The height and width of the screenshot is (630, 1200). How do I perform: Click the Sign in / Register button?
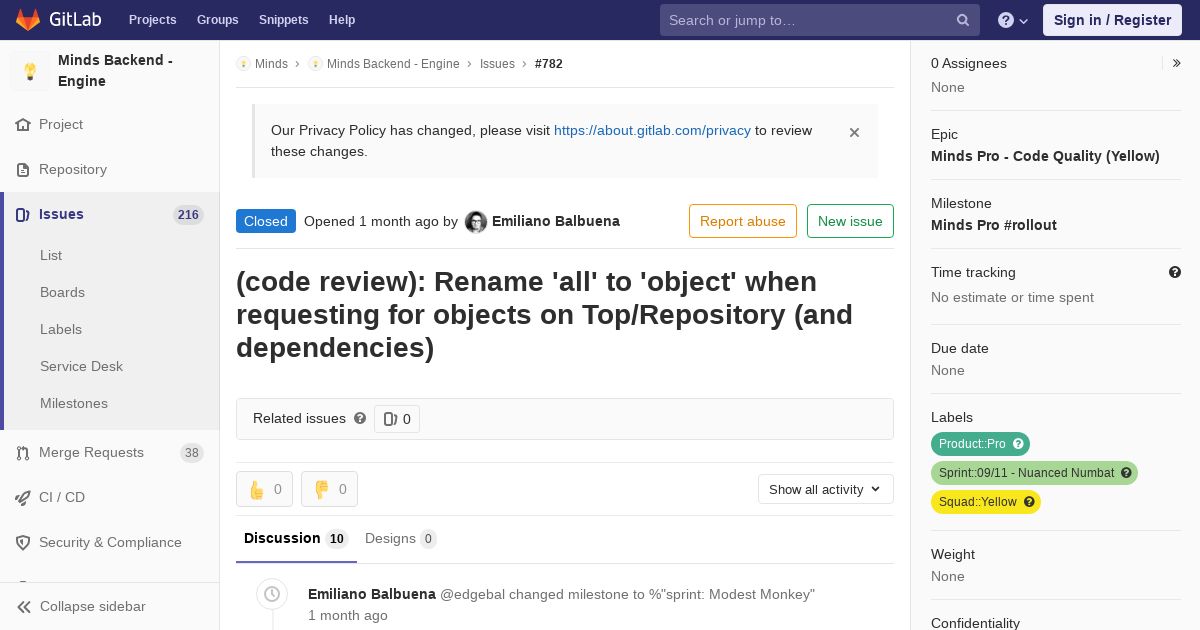click(x=1112, y=20)
